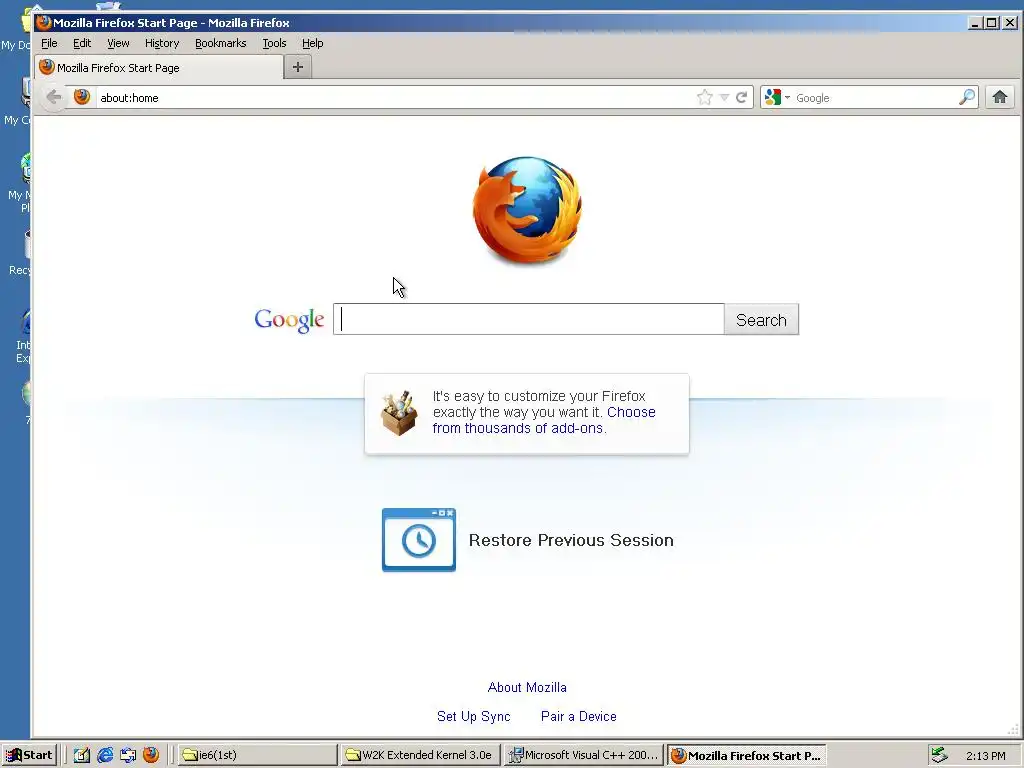Click the Search button next to Google field

tap(761, 319)
